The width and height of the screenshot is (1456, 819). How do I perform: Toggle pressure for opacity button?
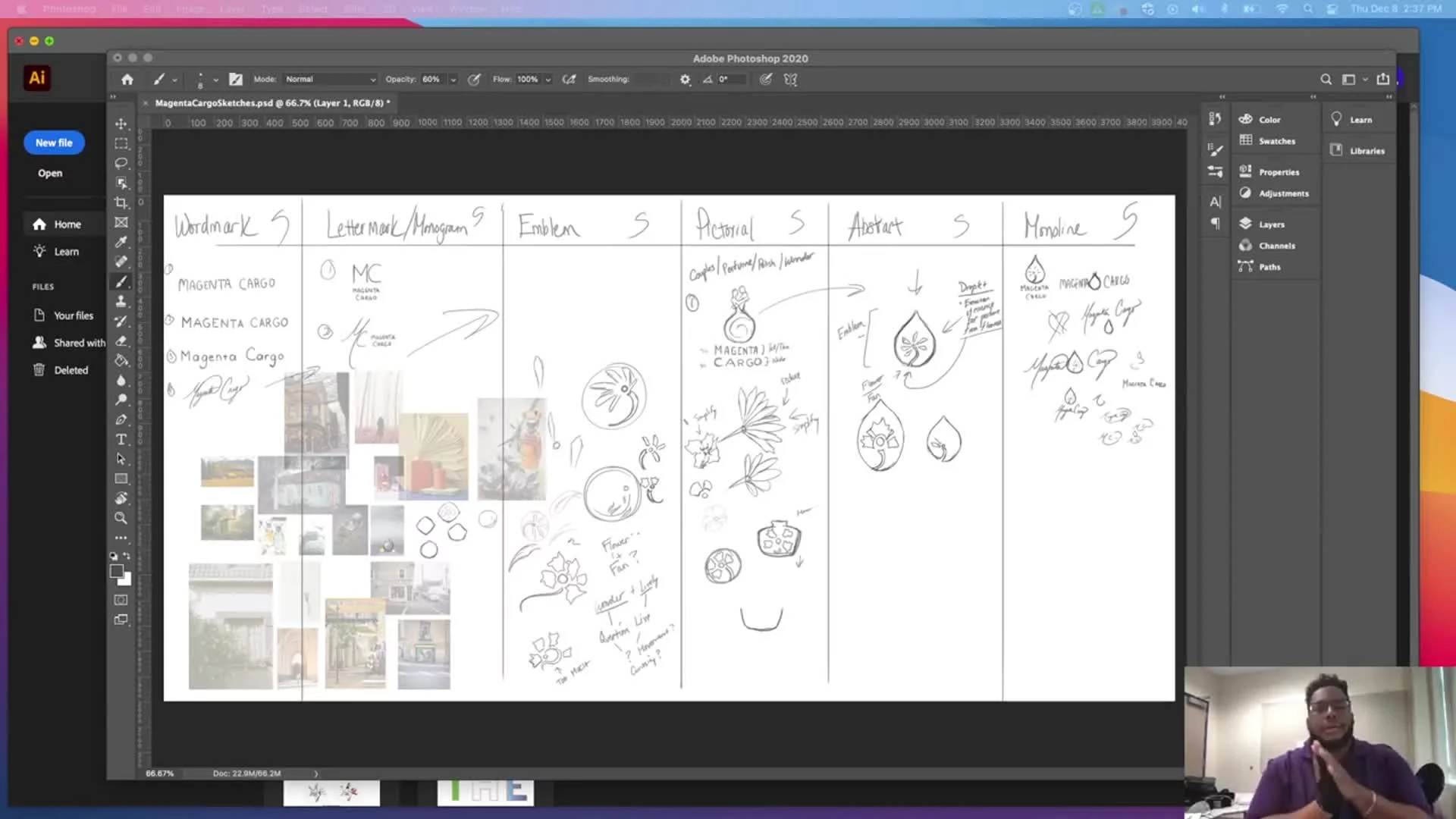(x=474, y=80)
